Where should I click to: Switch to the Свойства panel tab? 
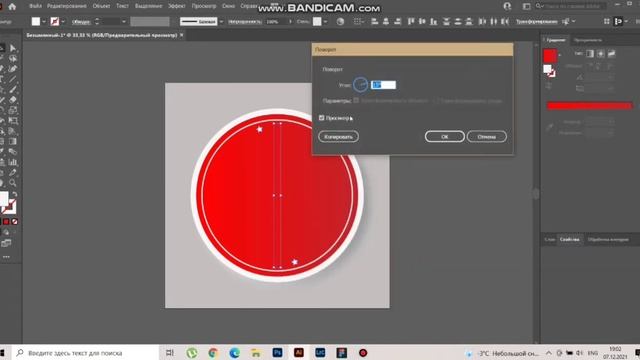tap(569, 240)
